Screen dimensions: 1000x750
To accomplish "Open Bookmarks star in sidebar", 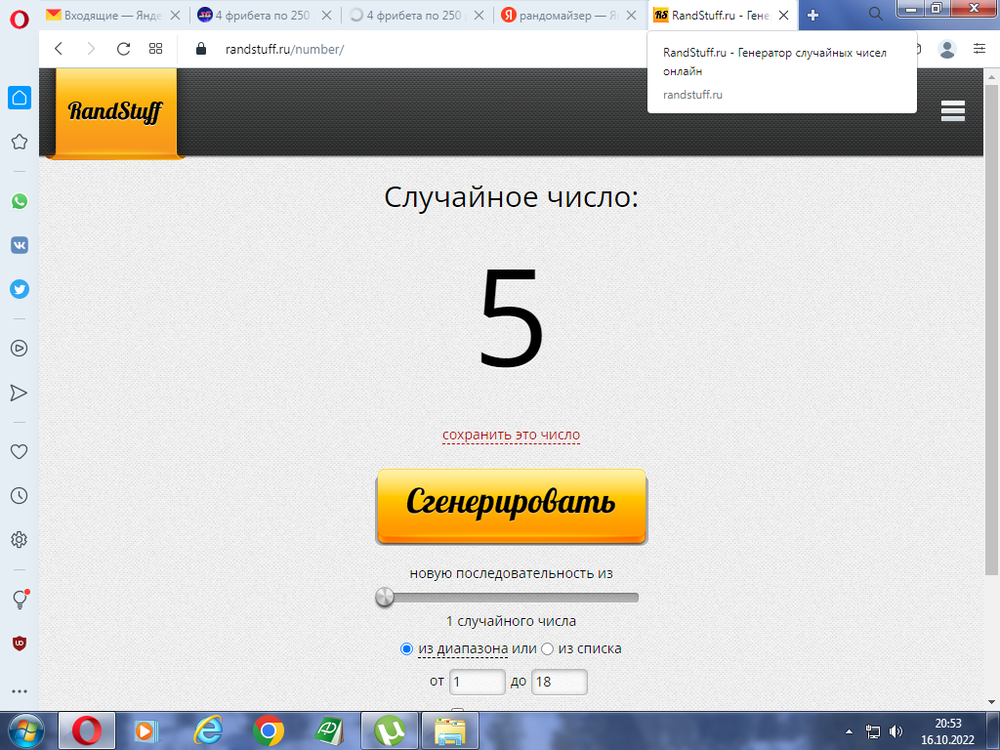I will [x=19, y=142].
